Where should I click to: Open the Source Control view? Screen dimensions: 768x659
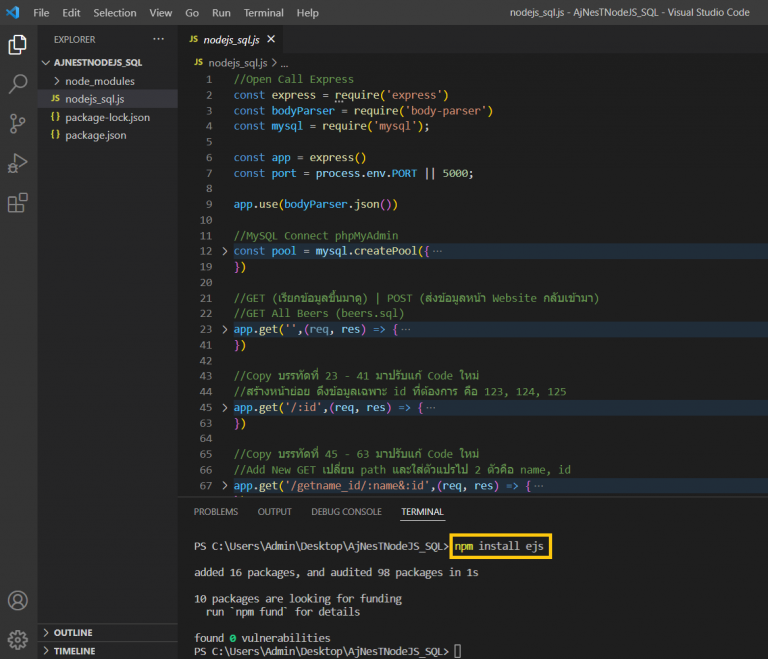click(17, 124)
